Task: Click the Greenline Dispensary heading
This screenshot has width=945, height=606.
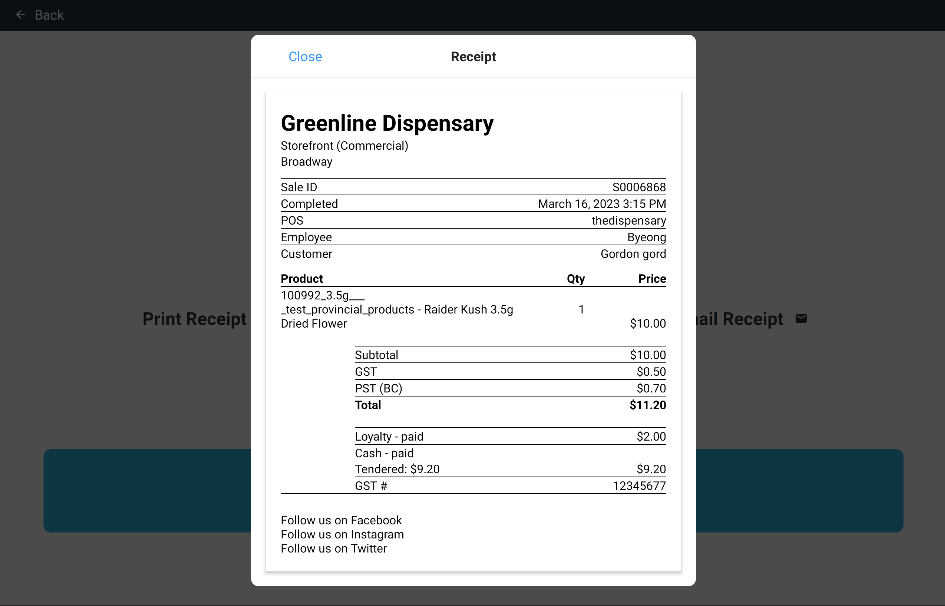Action: point(387,124)
